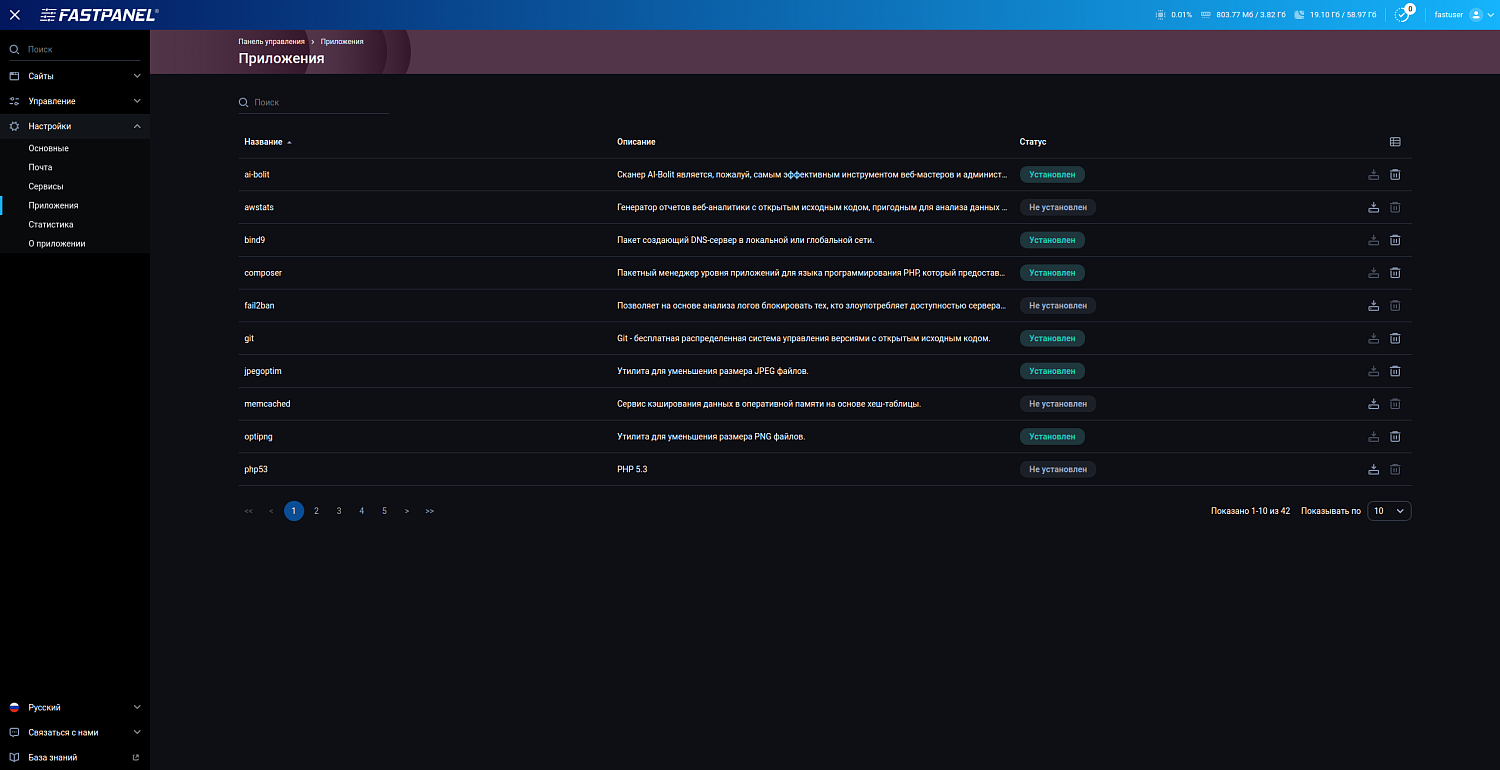Screen dimensions: 1500x770
Task: Click delete icon for composer
Action: 1395,273
